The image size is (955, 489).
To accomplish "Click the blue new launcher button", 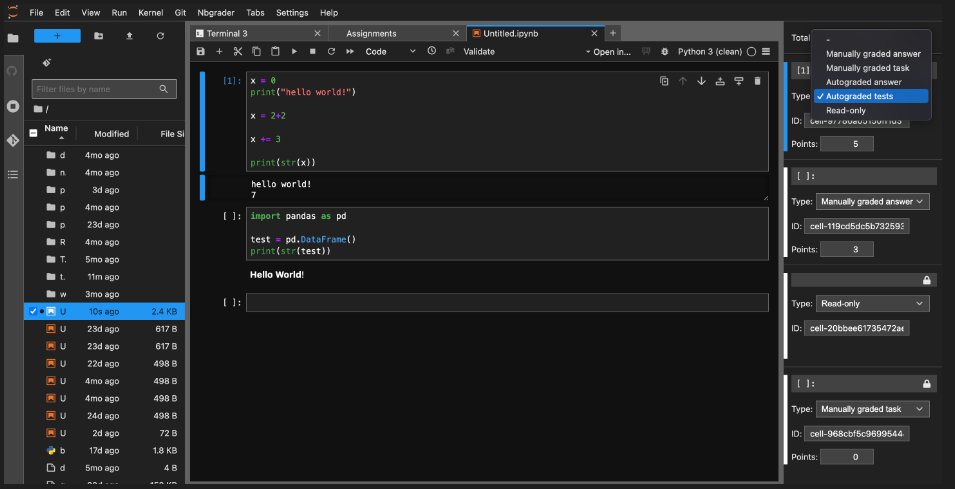I will click(x=57, y=36).
